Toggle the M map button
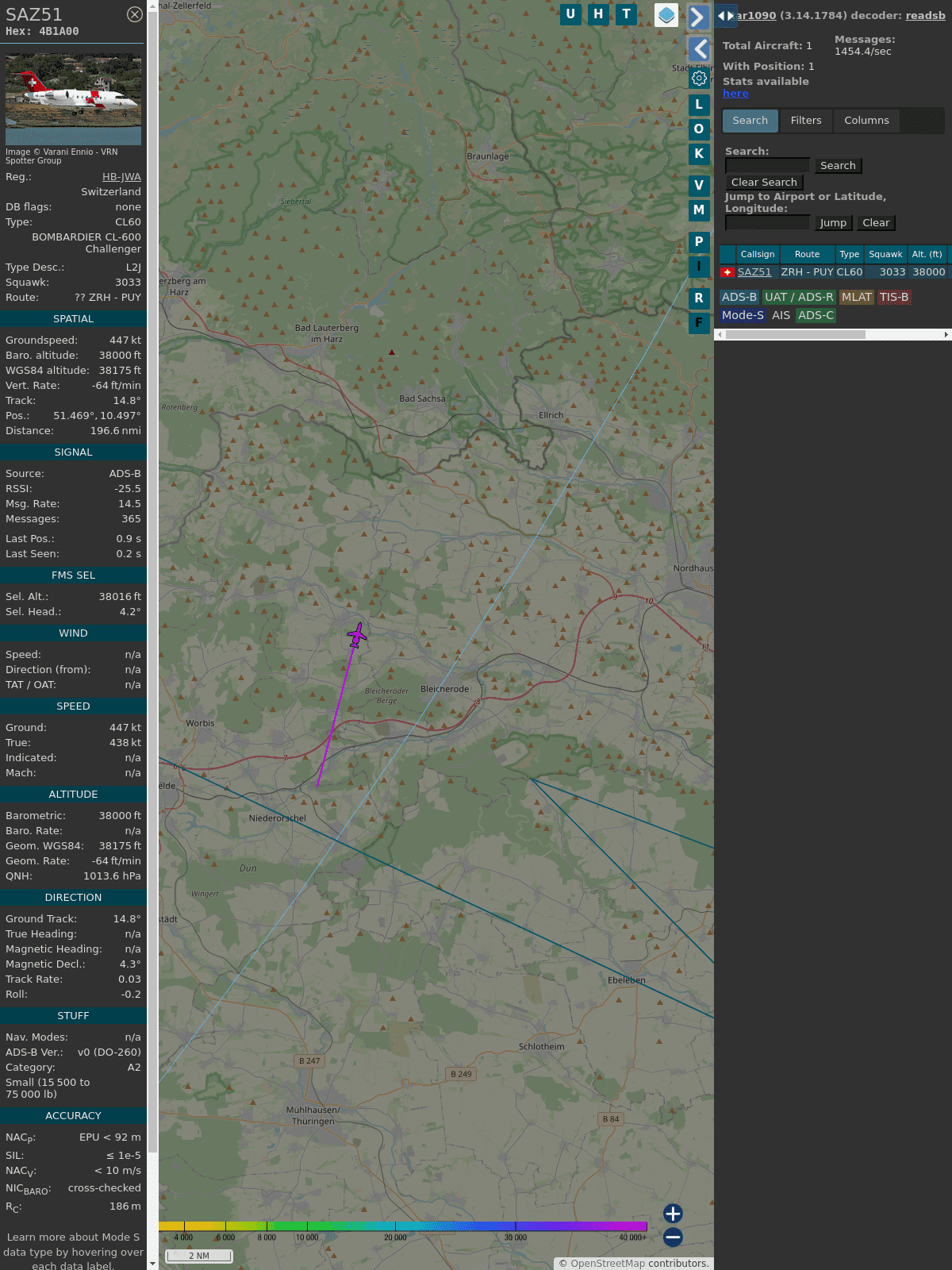This screenshot has height=1270, width=952. [699, 210]
